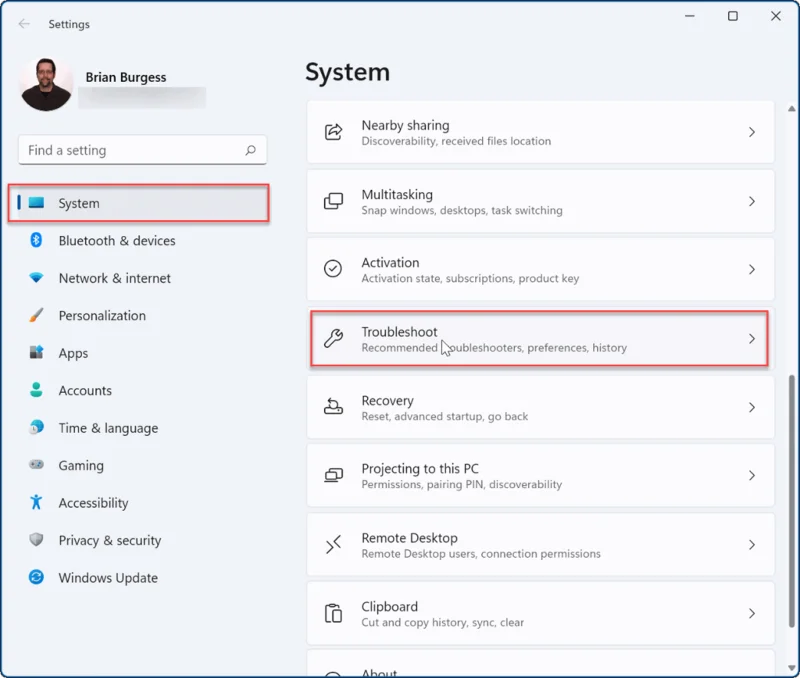The width and height of the screenshot is (800, 678).
Task: Click the magnifier icon in search box
Action: click(x=250, y=150)
